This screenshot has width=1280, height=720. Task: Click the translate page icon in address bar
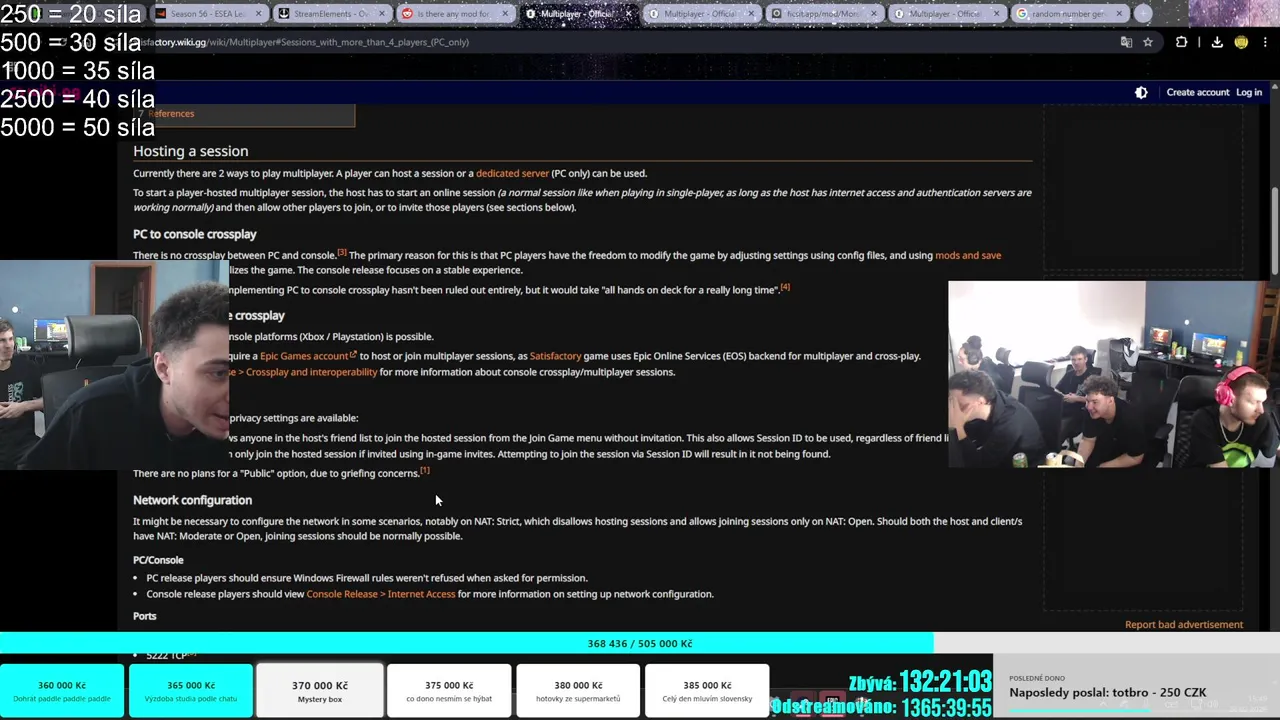coord(1126,42)
